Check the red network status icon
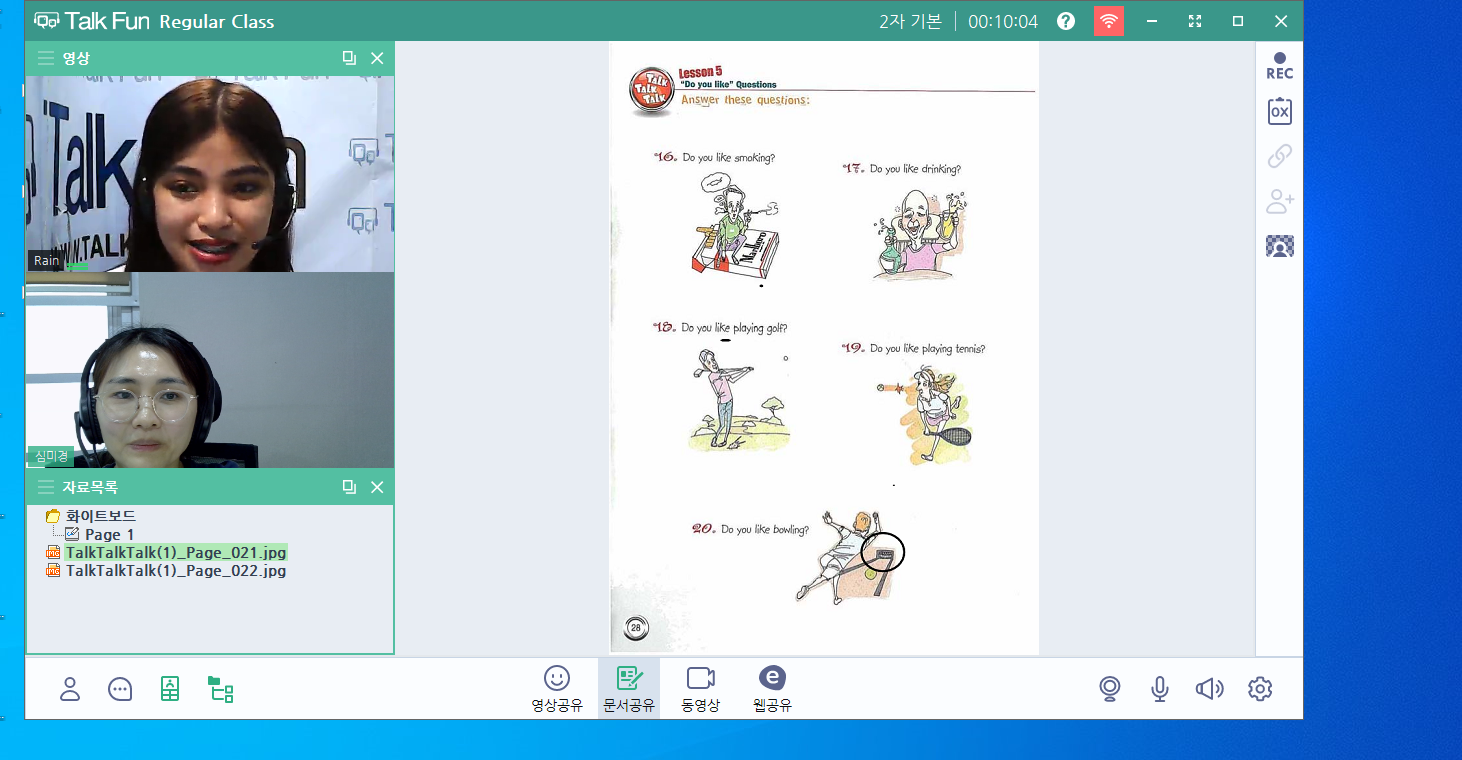The image size is (1462, 760). pyautogui.click(x=1108, y=21)
